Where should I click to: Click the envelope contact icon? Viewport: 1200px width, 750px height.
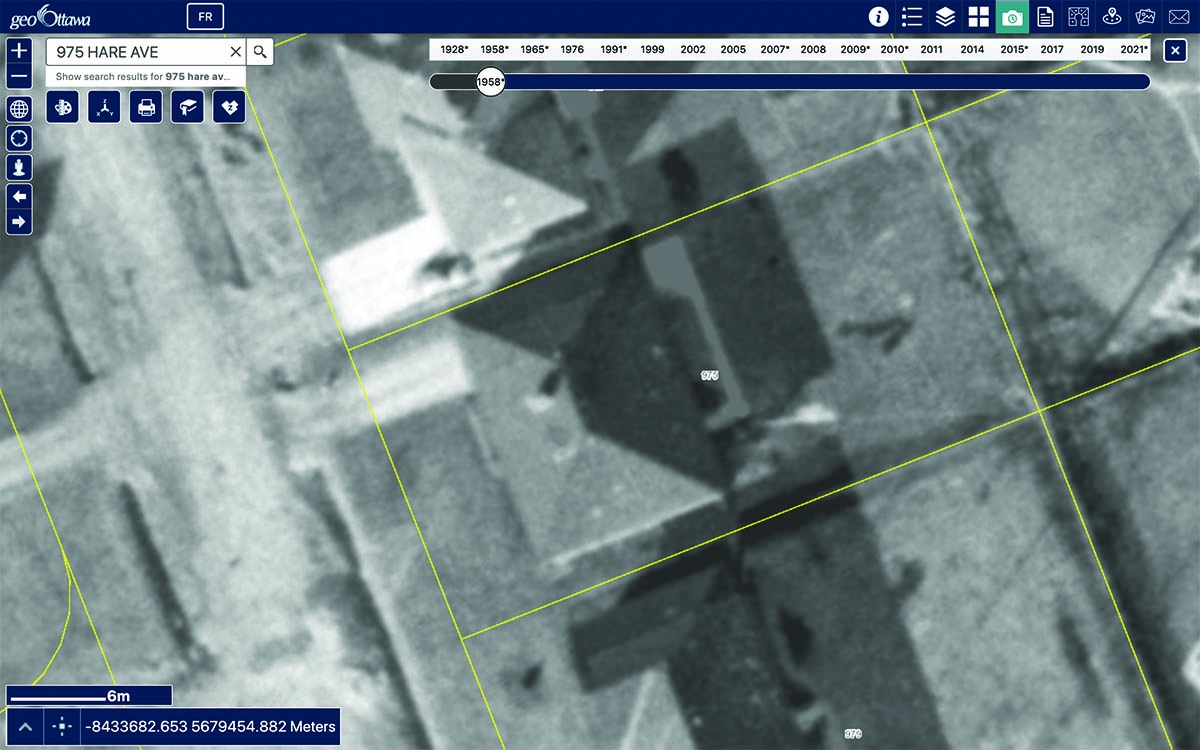click(x=1179, y=17)
